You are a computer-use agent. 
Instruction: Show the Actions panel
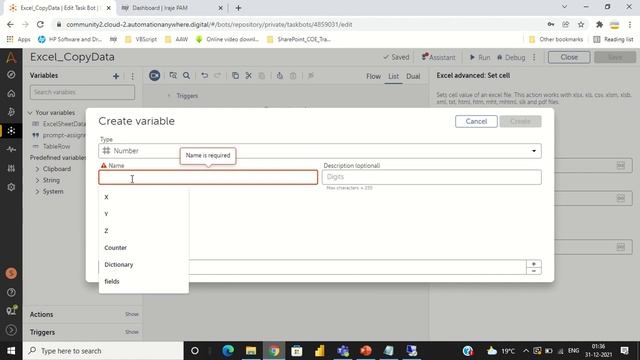132,314
